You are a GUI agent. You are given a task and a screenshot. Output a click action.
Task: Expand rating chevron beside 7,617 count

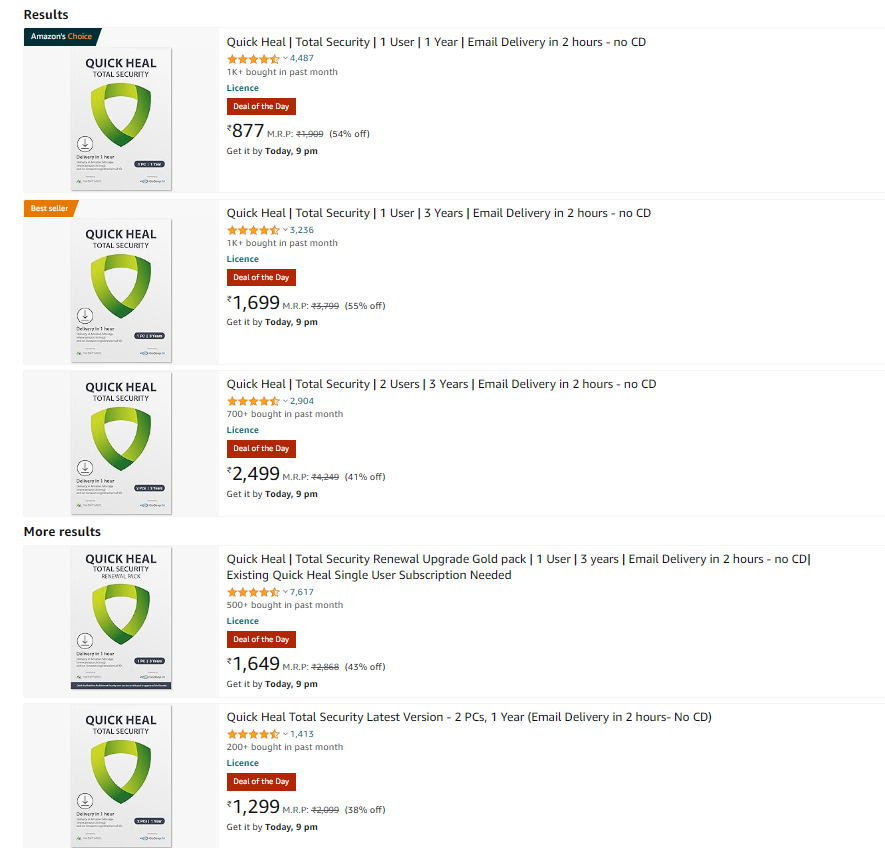click(x=285, y=592)
